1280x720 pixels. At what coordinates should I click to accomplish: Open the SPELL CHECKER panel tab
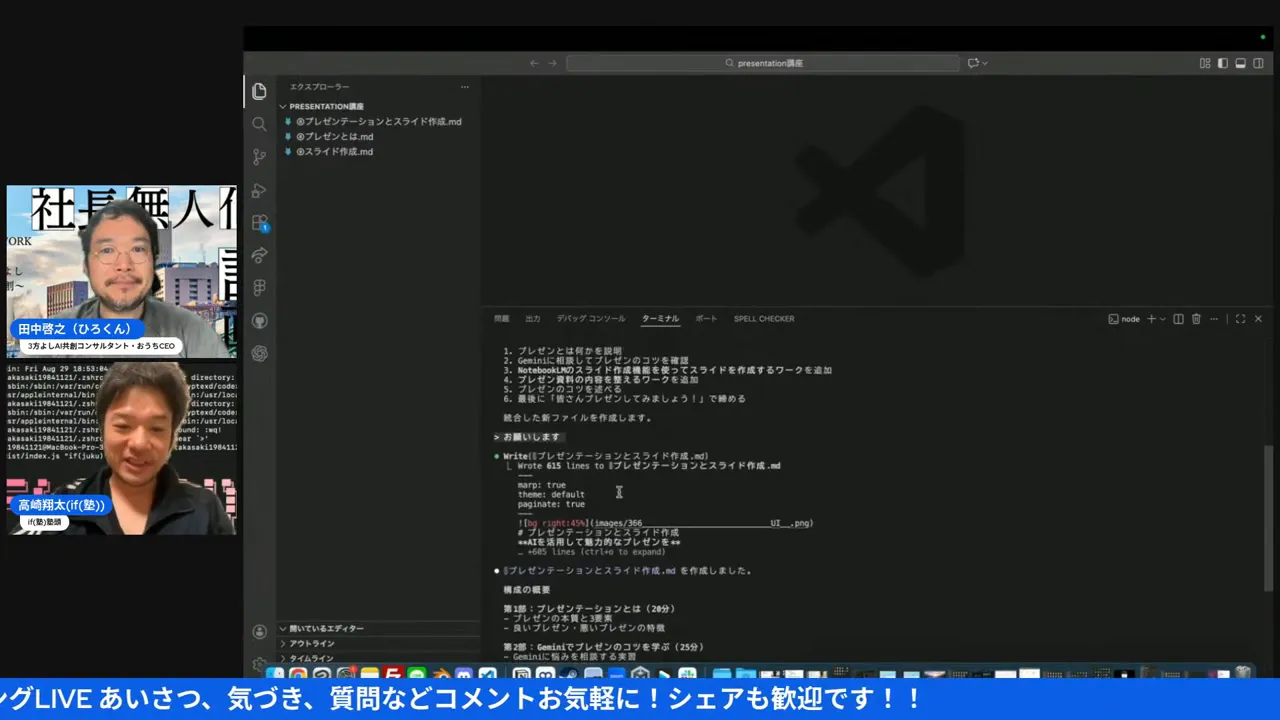763,318
